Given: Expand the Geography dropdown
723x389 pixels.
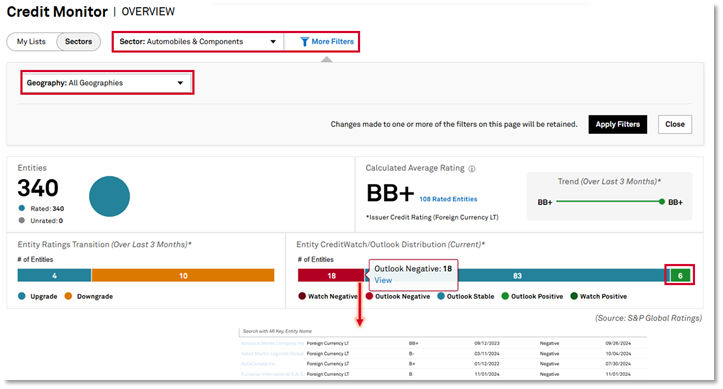Looking at the screenshot, I should pyautogui.click(x=107, y=83).
